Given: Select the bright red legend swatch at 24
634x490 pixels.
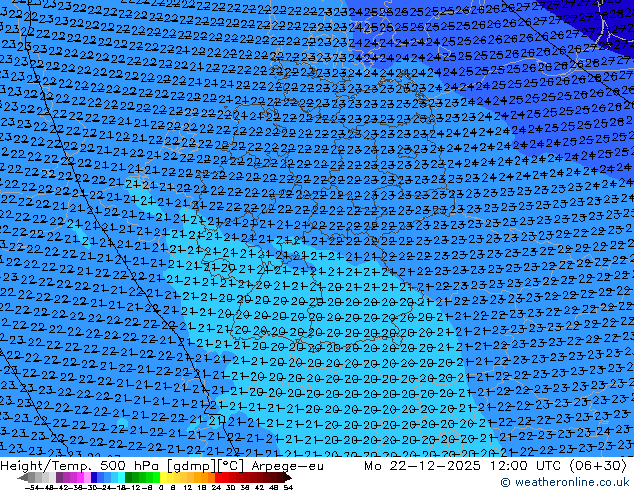Looking at the screenshot, I should click(x=218, y=477).
